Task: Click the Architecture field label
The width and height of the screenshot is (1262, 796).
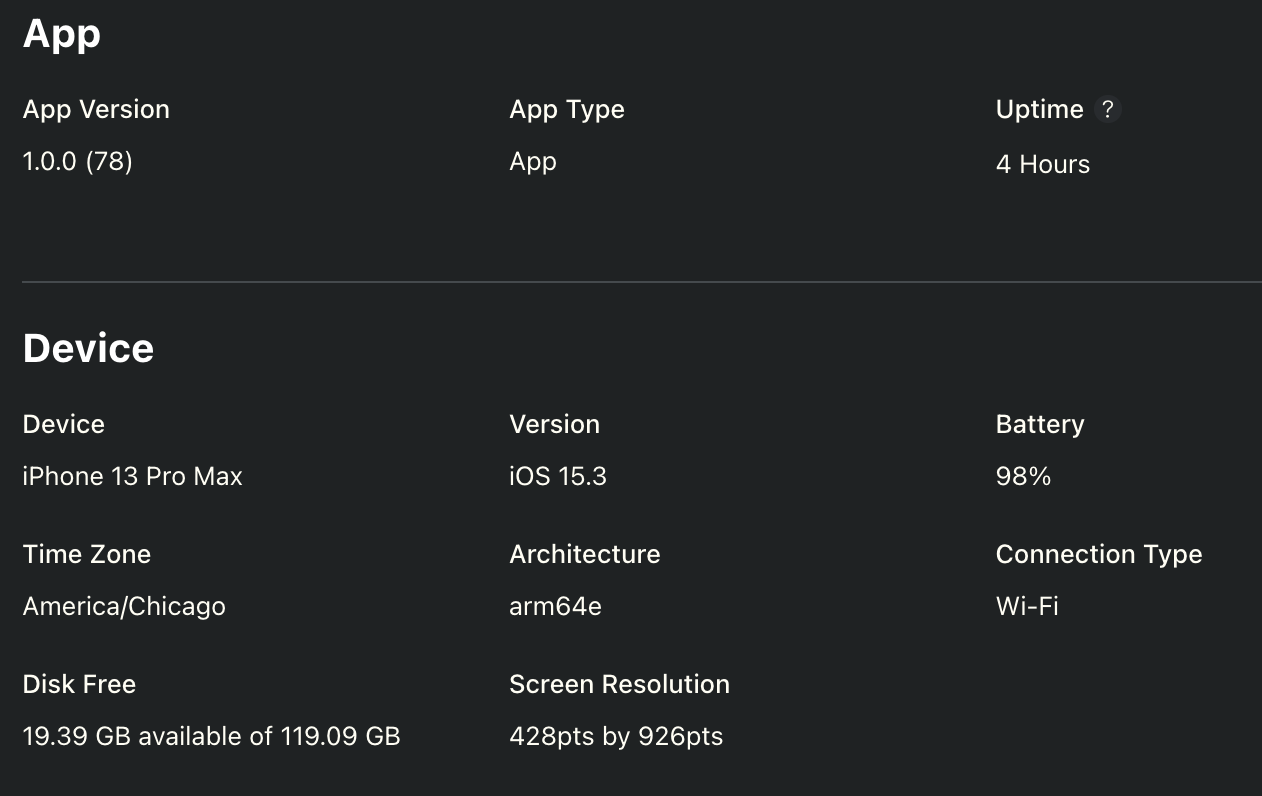Action: point(585,554)
